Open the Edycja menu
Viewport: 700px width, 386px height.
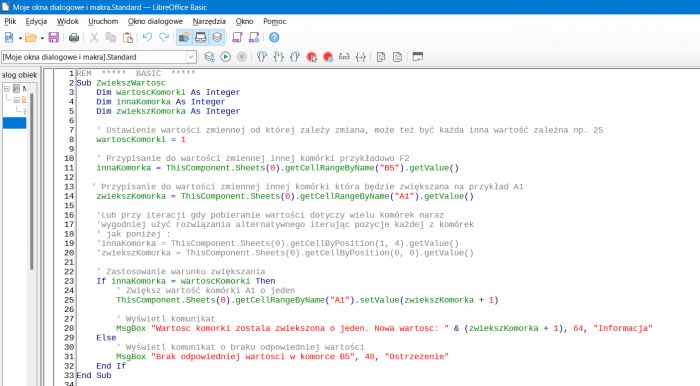pos(36,21)
